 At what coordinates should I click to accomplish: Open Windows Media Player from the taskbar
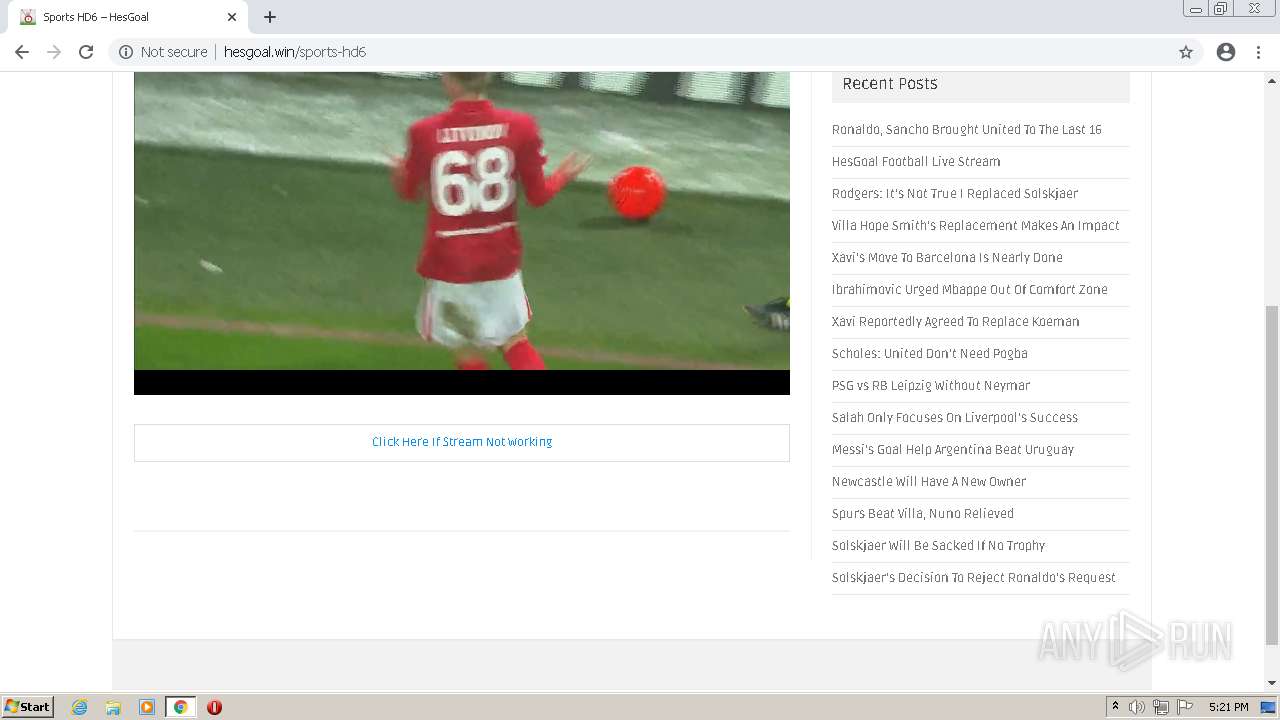[x=146, y=707]
